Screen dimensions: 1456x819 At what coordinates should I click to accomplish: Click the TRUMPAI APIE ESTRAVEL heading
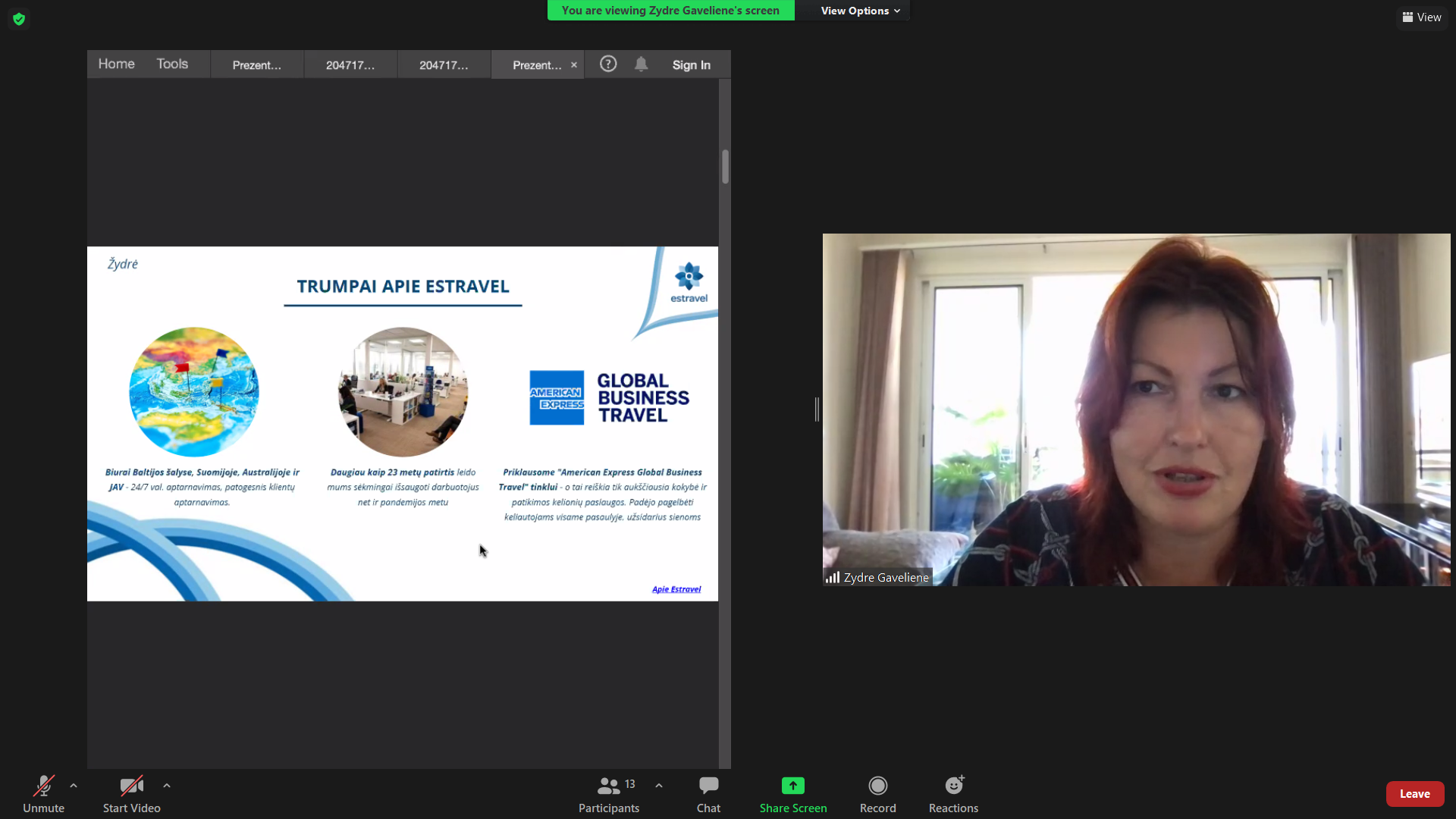[x=403, y=287]
